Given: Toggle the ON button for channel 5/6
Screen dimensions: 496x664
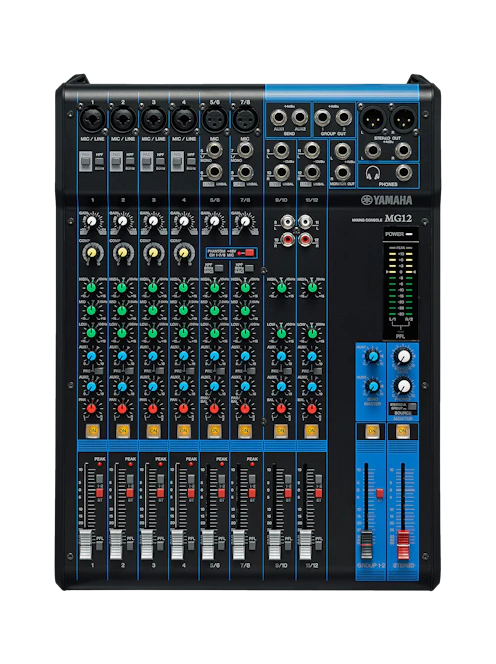Looking at the screenshot, I should pos(214,431).
